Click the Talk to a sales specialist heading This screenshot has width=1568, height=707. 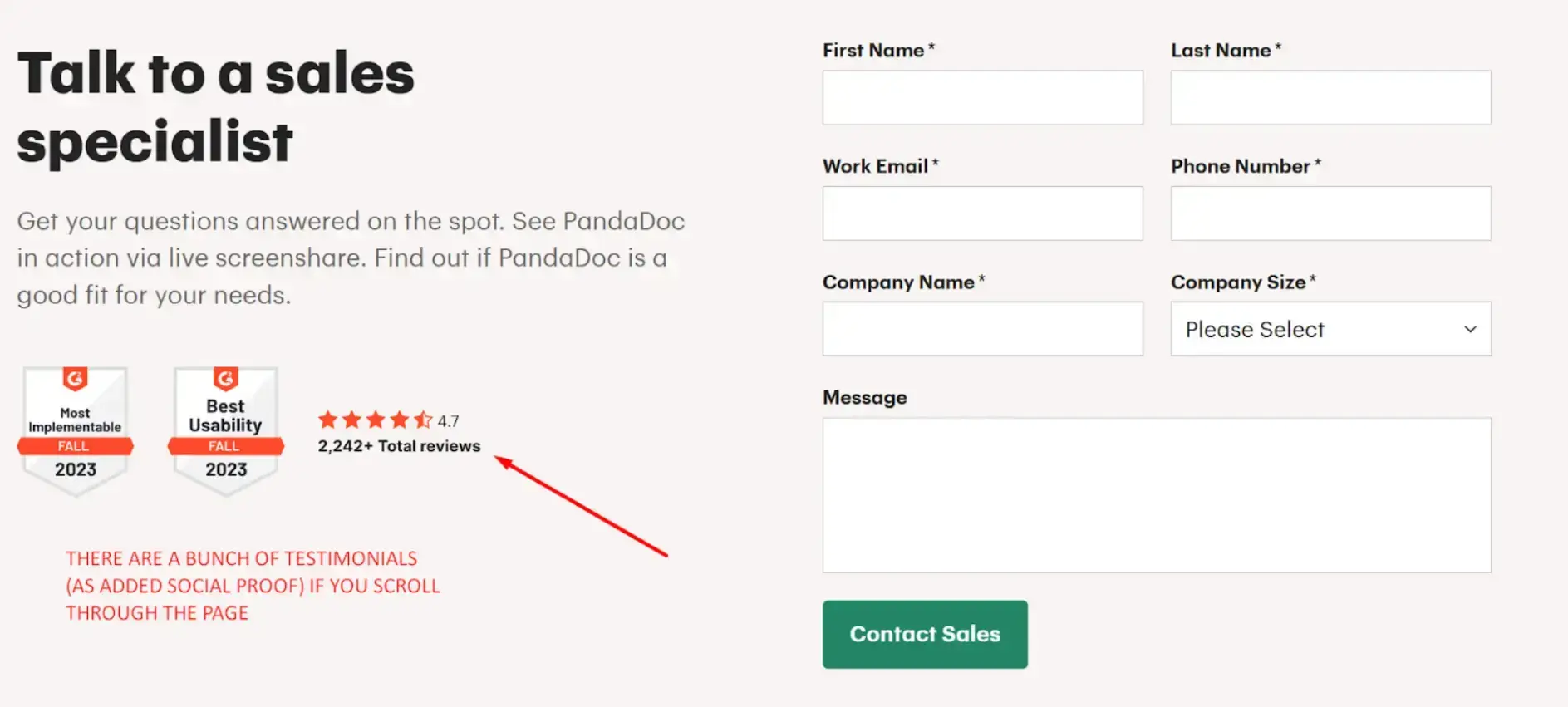coord(215,107)
